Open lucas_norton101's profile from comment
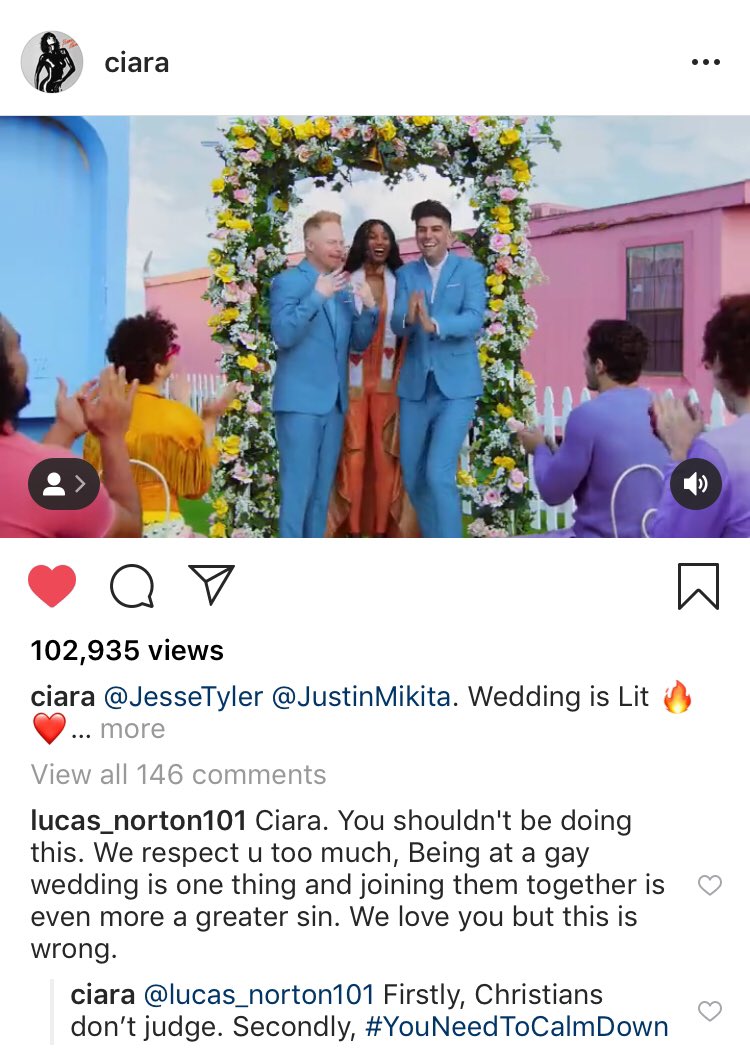 [138, 821]
